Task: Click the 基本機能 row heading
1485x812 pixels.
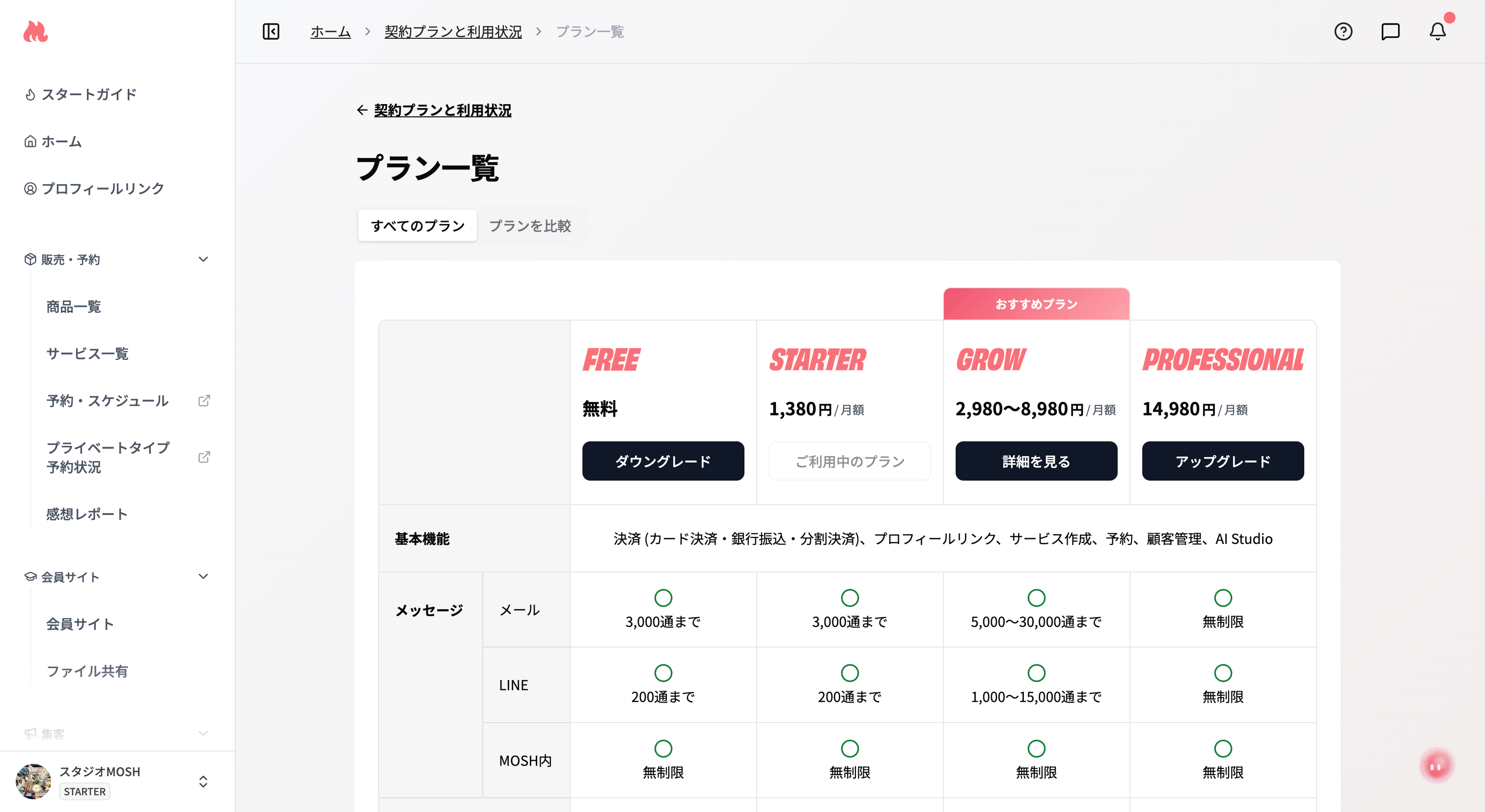Action: click(x=422, y=539)
